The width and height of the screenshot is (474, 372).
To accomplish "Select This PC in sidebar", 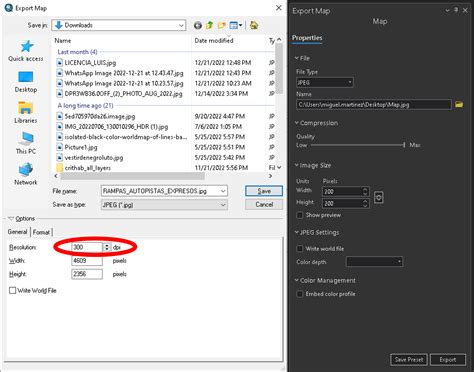I will 26,143.
